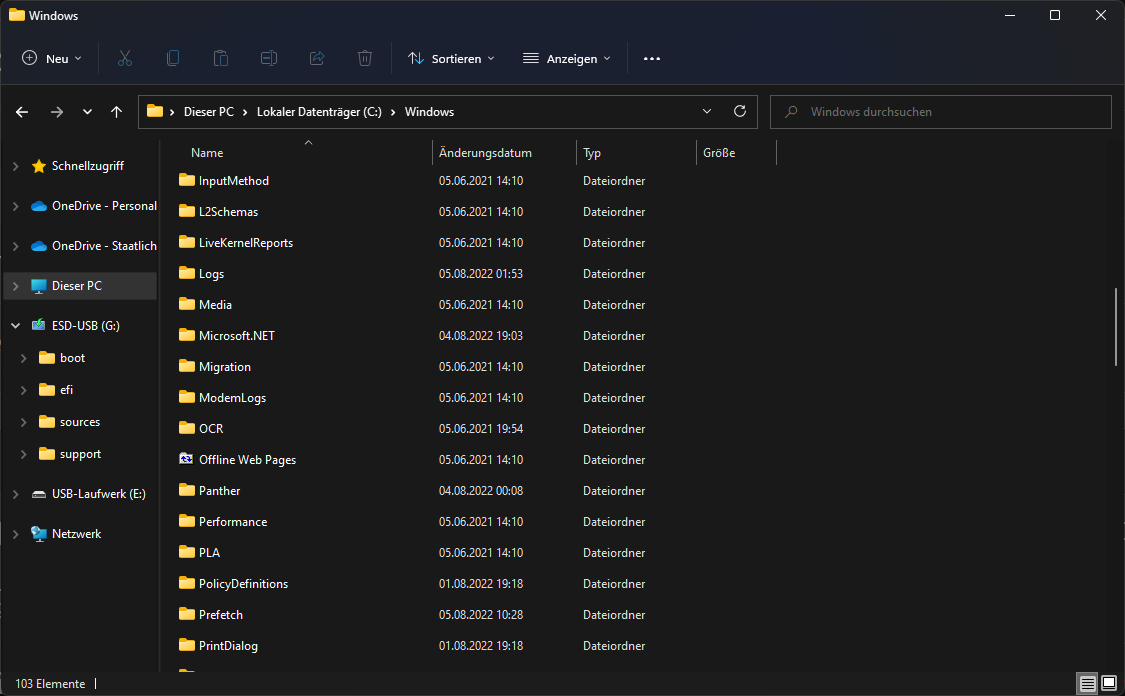Select the support folder in sidebar
1125x696 pixels.
point(80,454)
